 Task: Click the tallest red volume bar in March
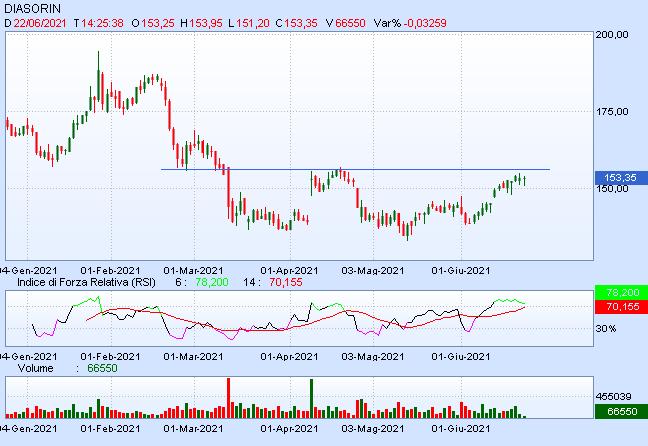pyautogui.click(x=229, y=398)
